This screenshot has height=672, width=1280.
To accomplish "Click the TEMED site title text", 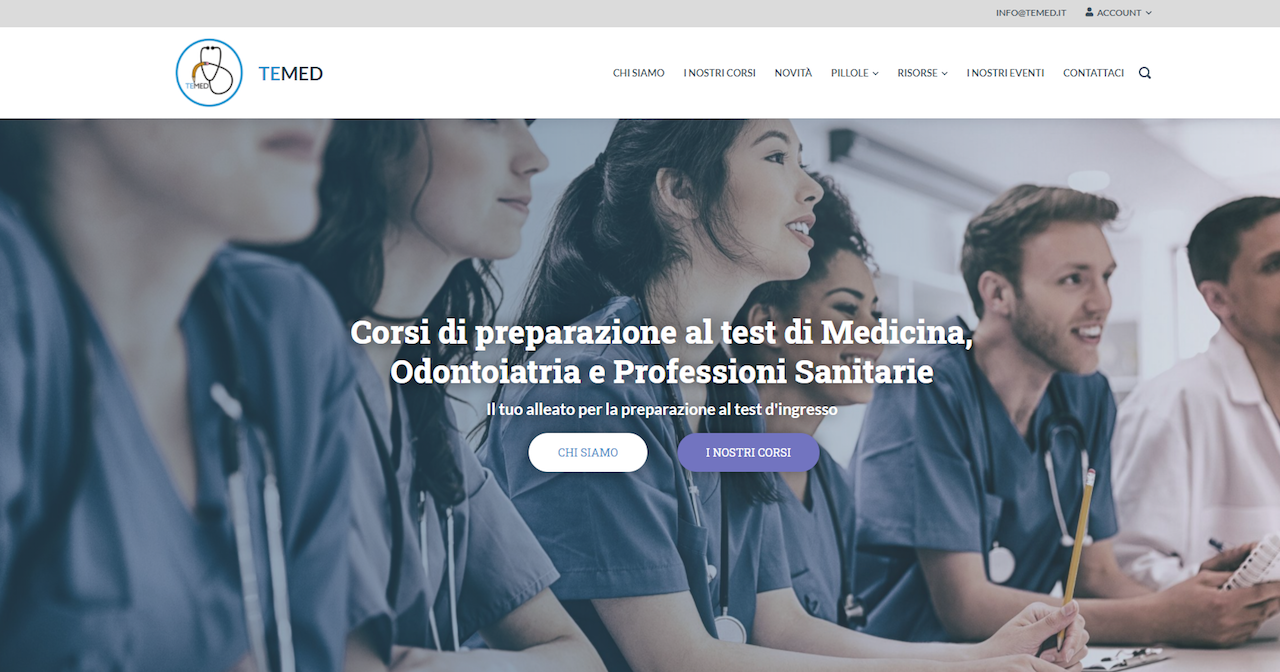I will pyautogui.click(x=290, y=73).
